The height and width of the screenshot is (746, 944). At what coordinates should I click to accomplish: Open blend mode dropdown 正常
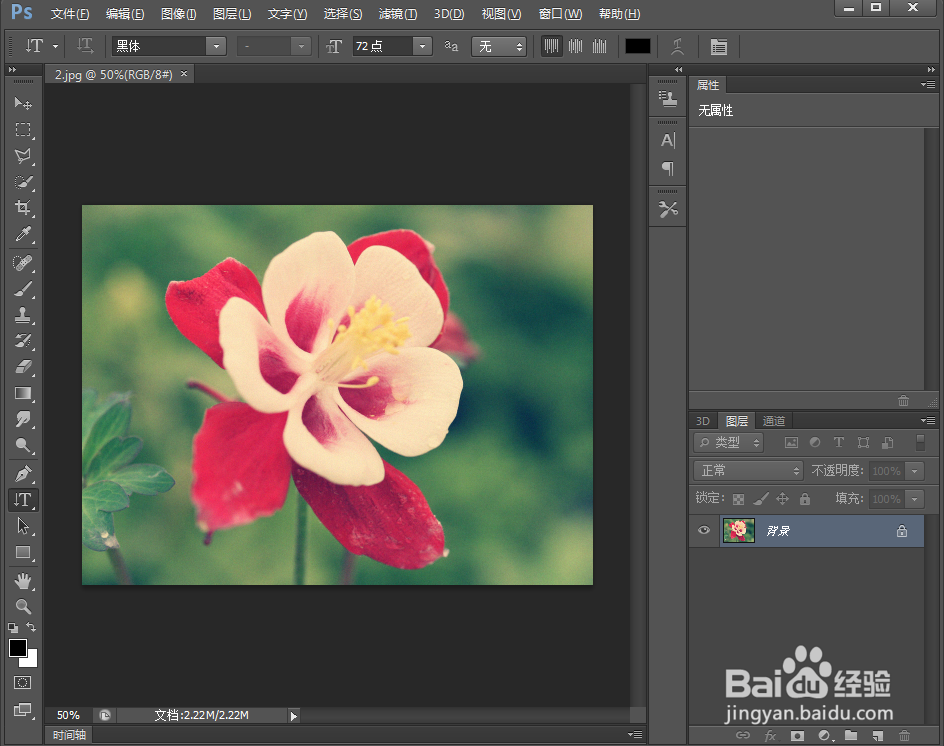(x=748, y=470)
